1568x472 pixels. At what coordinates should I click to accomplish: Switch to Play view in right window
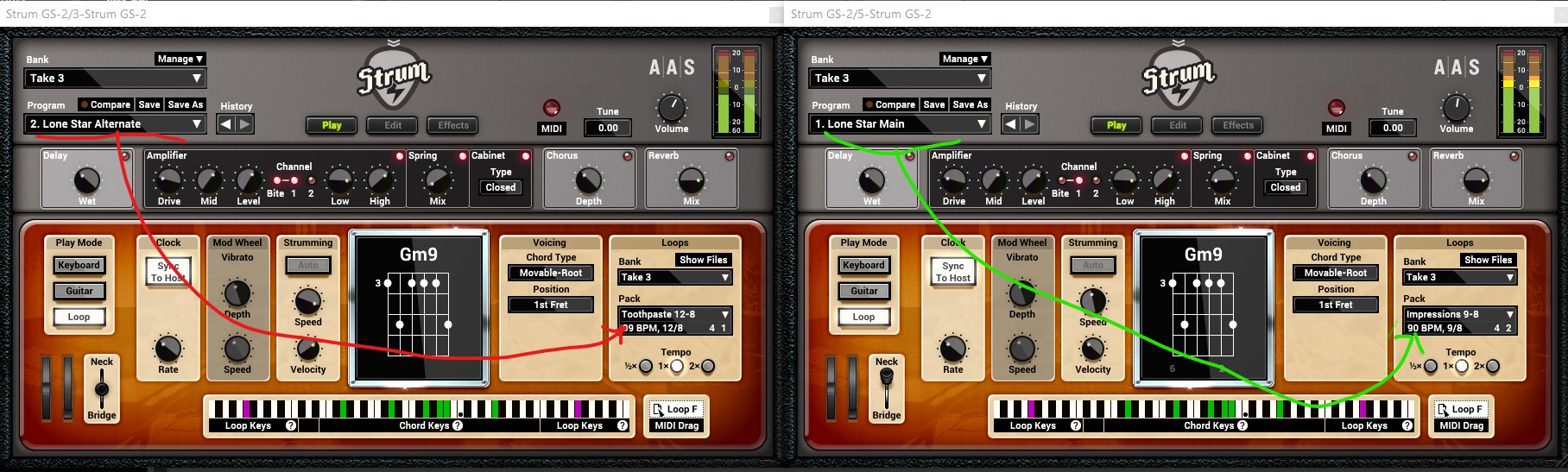(1116, 125)
